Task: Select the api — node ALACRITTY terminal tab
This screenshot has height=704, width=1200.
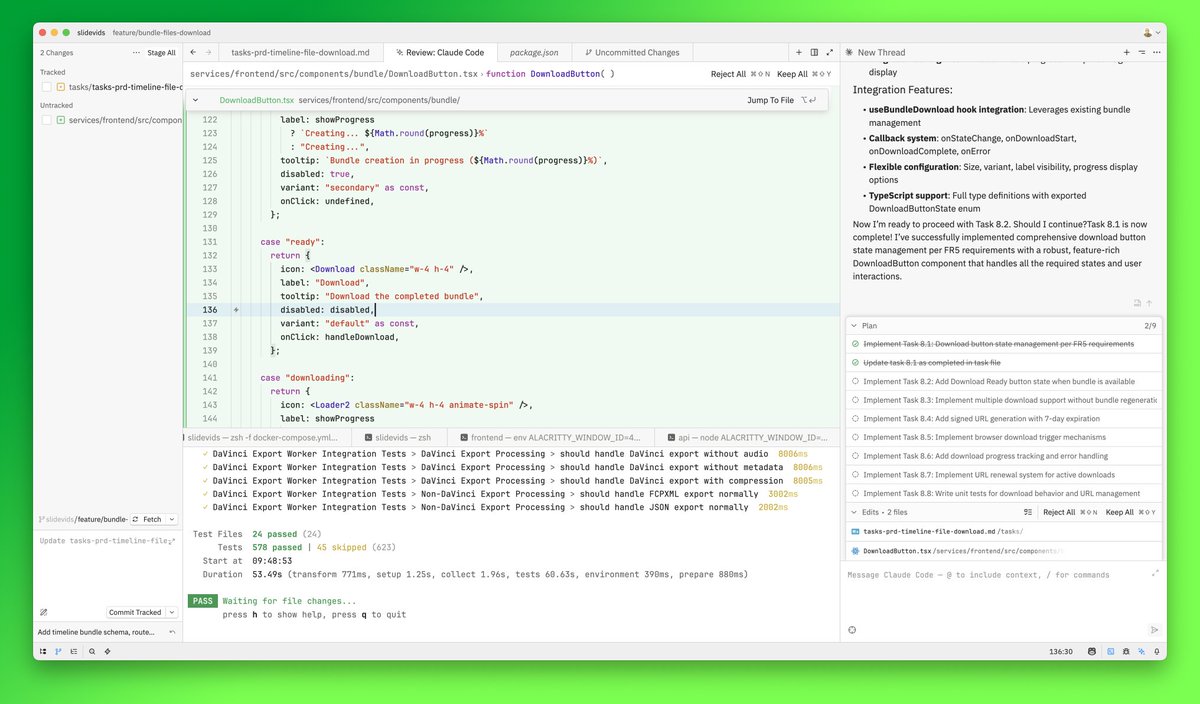Action: pos(746,437)
